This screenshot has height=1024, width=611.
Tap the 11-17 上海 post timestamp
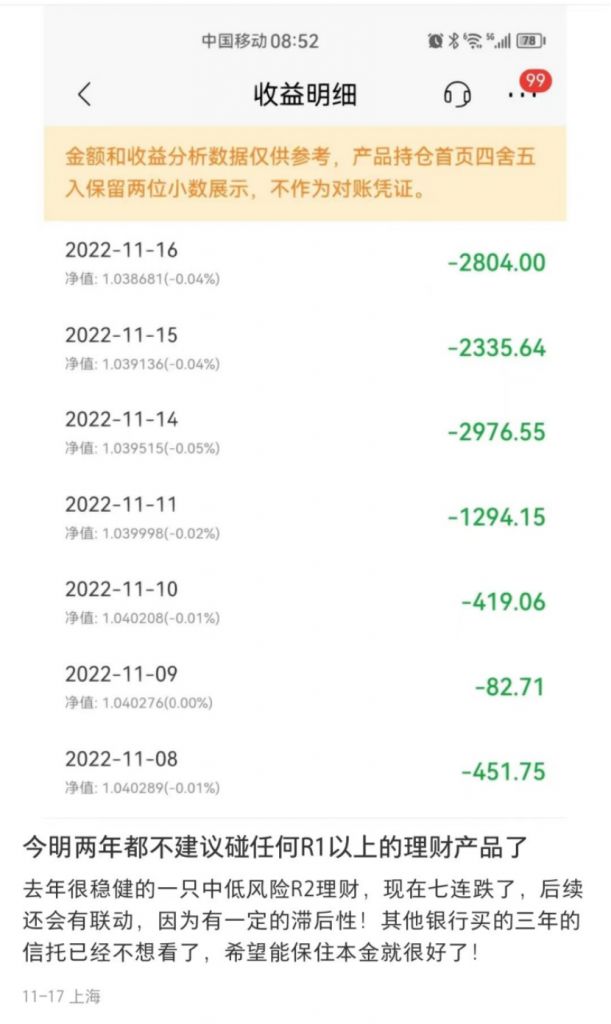click(62, 996)
